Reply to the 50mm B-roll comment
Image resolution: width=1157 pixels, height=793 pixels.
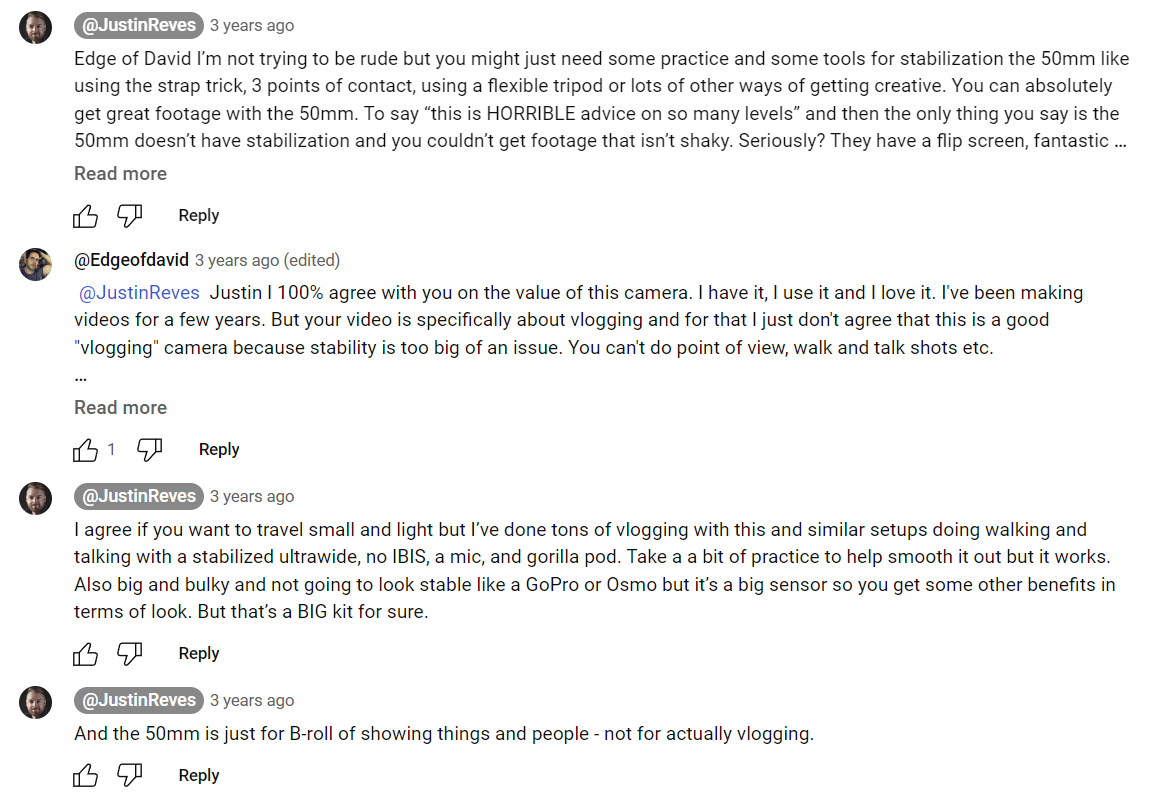pos(198,775)
